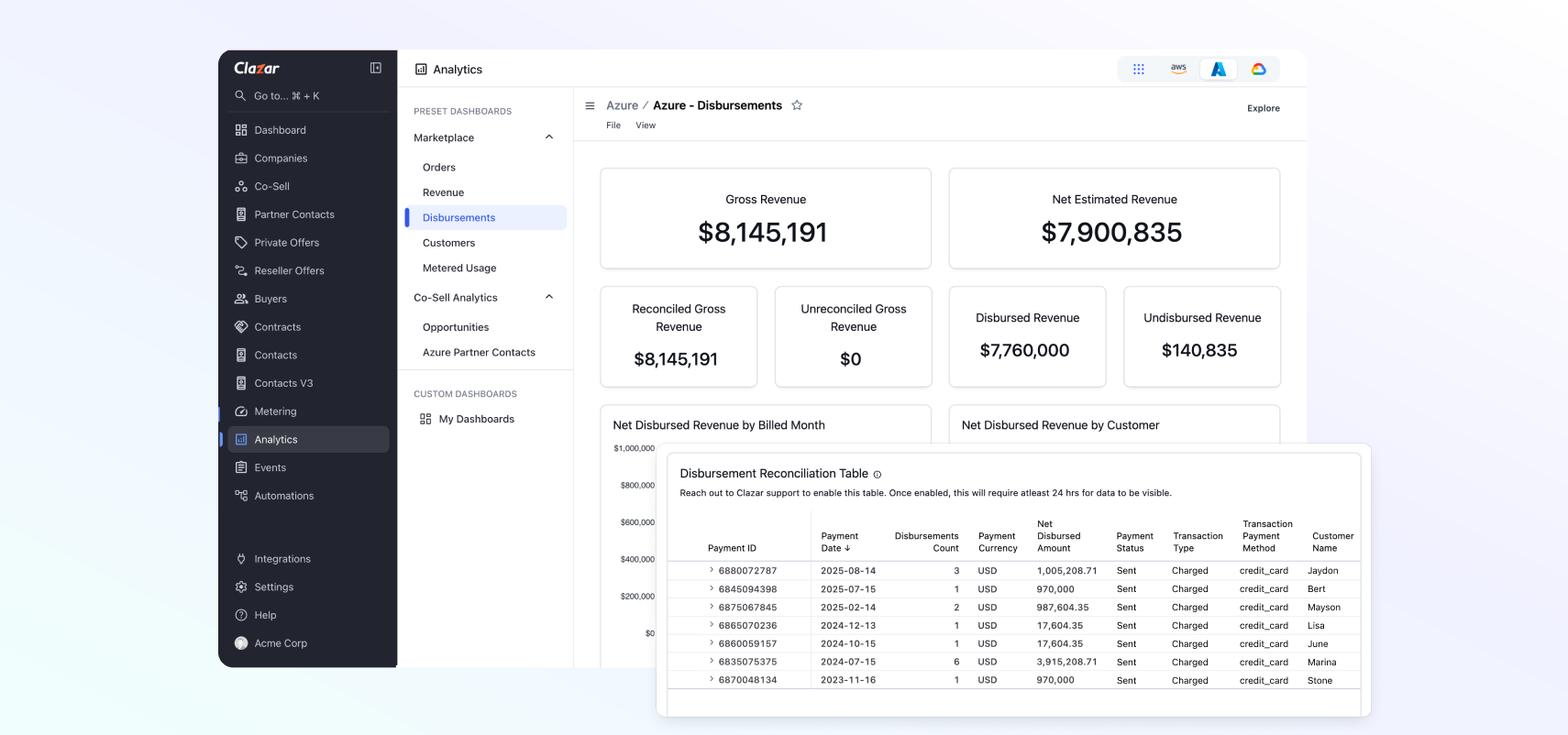Open the File menu

613,126
